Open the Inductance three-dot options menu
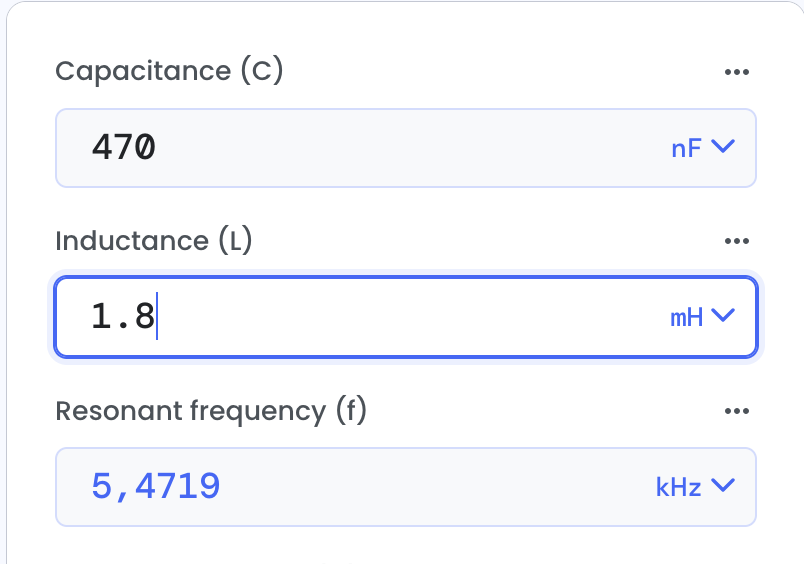Screen dimensions: 804x564 (737, 241)
